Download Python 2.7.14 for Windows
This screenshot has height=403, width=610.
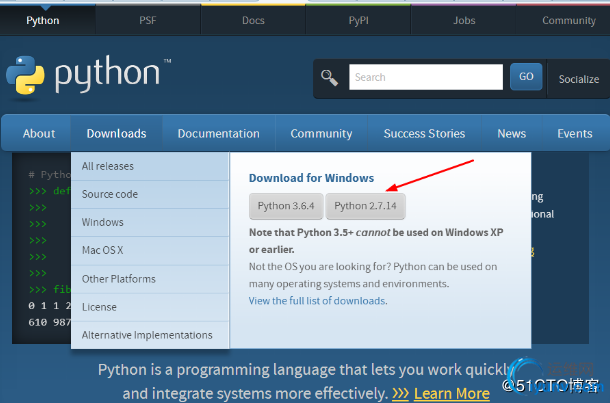click(x=365, y=206)
